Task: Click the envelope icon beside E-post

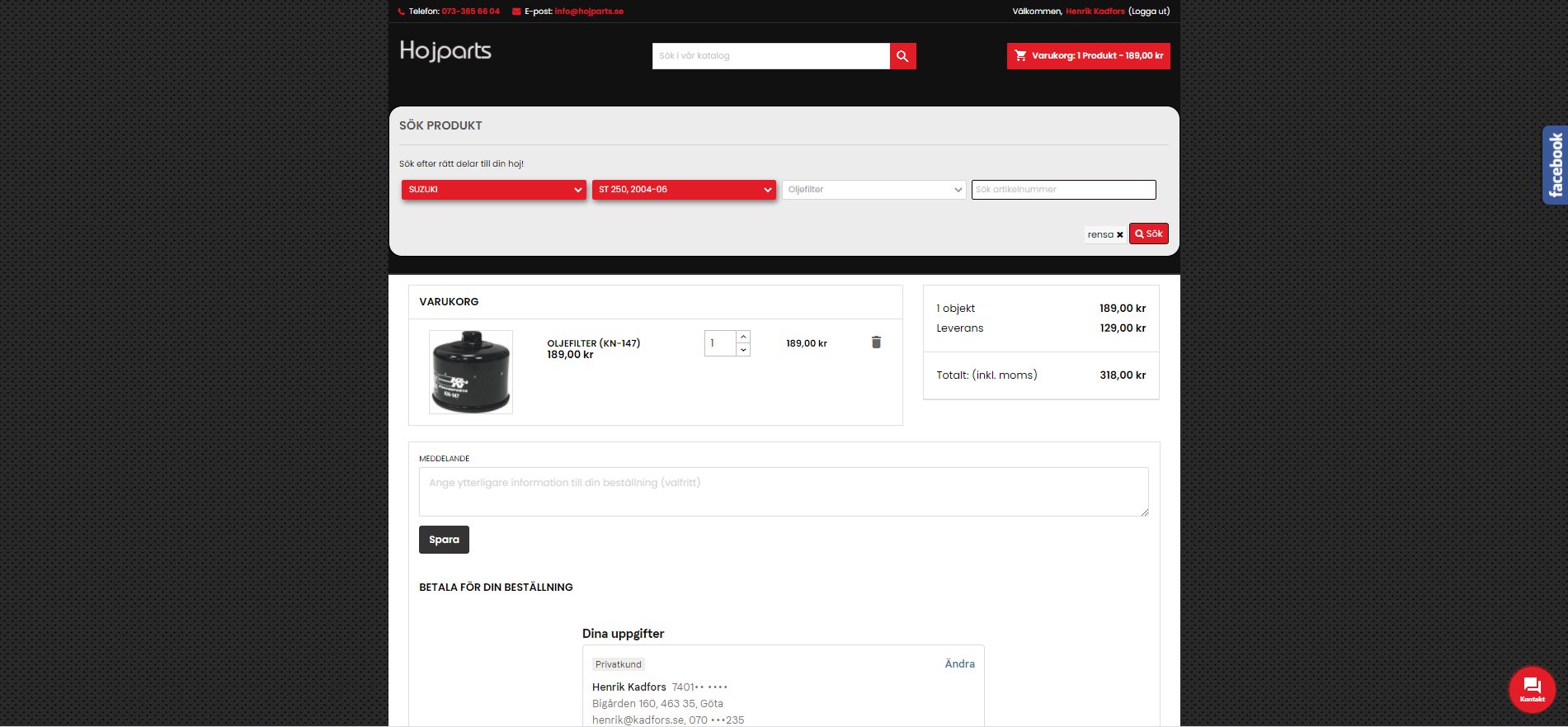Action: coord(516,12)
